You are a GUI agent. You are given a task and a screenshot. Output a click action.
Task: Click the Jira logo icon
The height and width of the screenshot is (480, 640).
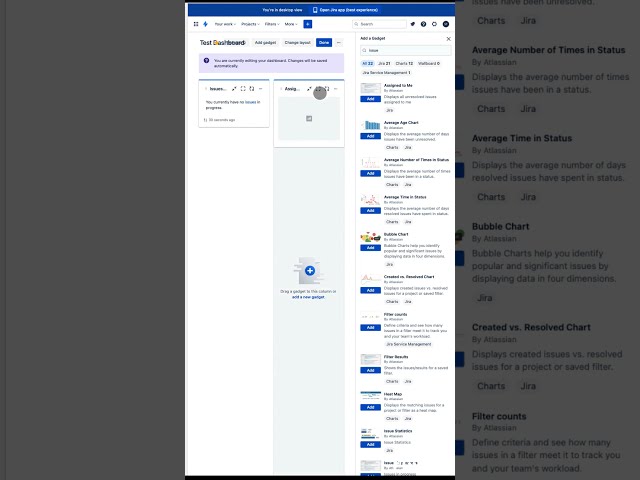click(205, 24)
